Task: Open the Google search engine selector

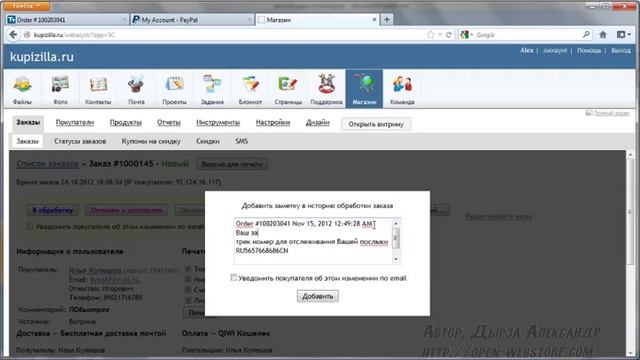Action: pos(466,35)
